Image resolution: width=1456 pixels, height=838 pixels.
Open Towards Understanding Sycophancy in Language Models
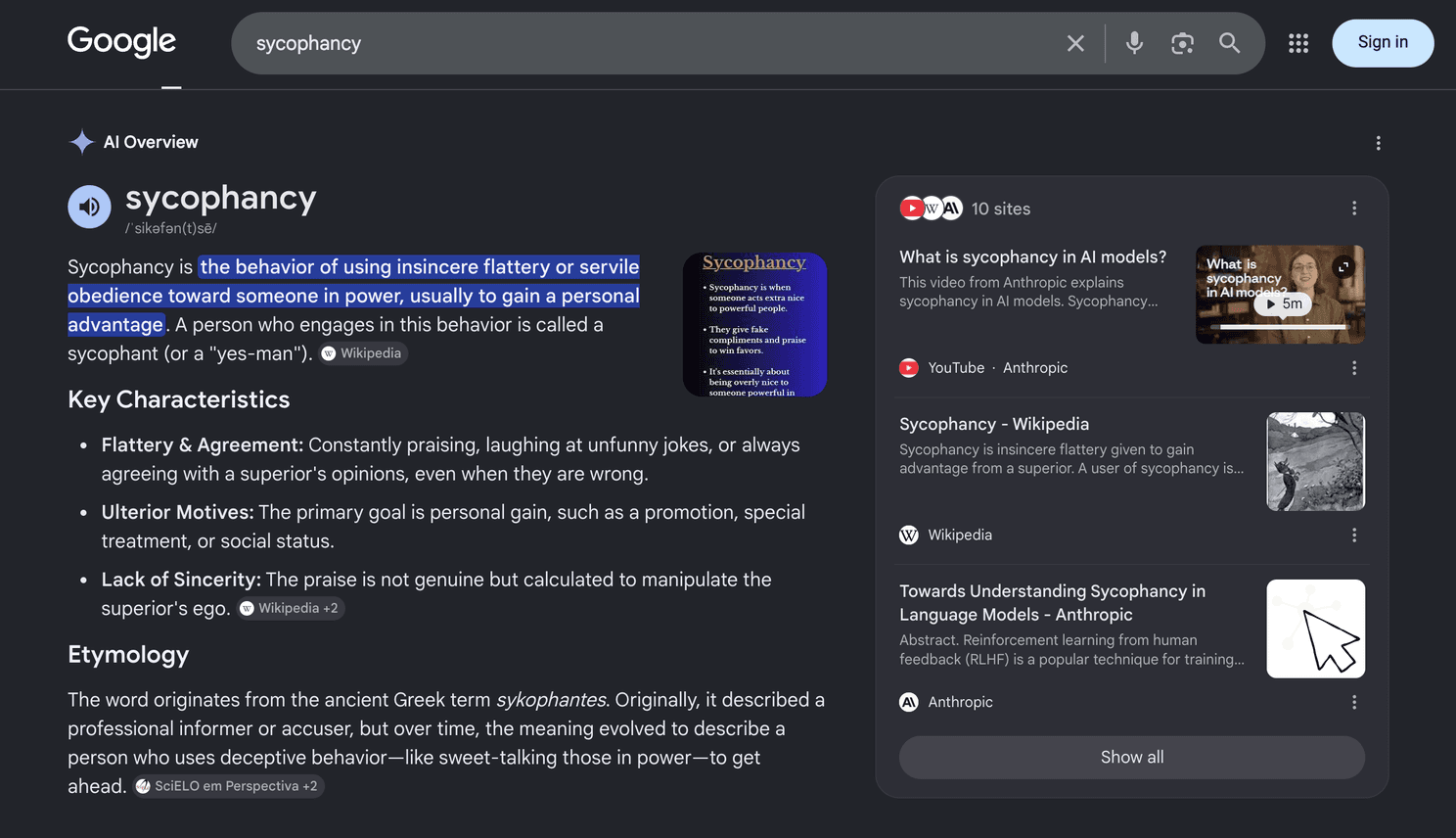[1053, 603]
